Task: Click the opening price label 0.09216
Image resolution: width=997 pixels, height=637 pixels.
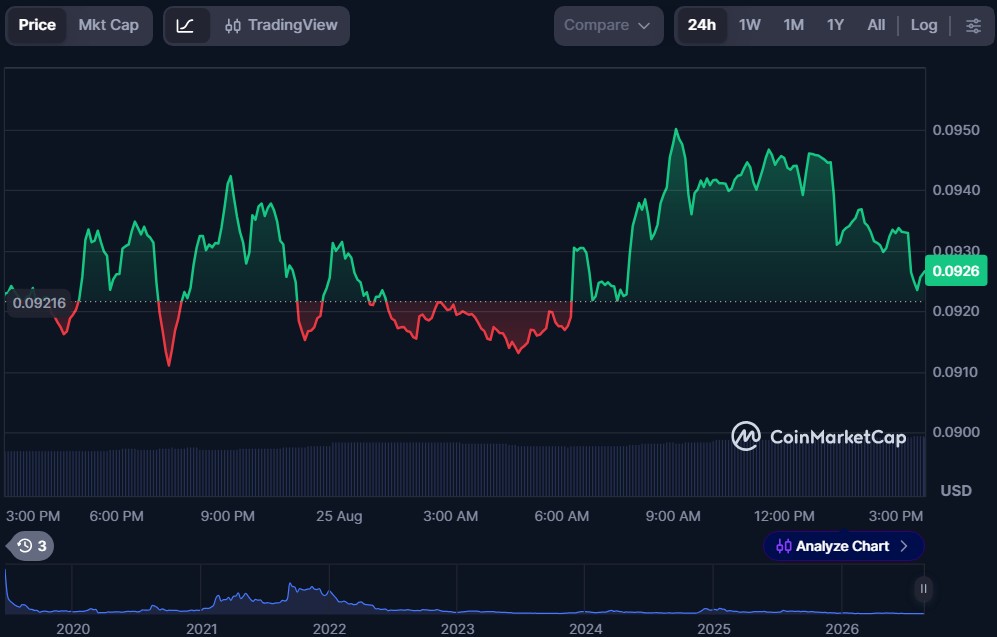Action: (x=39, y=303)
